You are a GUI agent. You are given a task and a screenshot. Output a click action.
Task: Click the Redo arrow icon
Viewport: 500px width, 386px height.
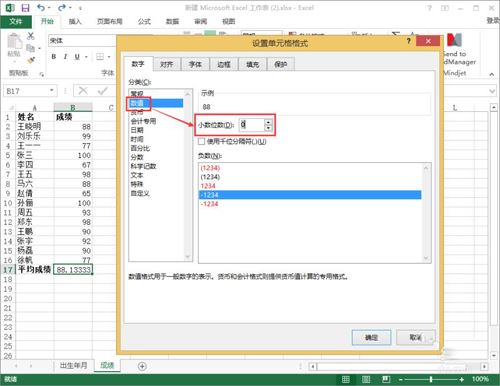pyautogui.click(x=62, y=7)
